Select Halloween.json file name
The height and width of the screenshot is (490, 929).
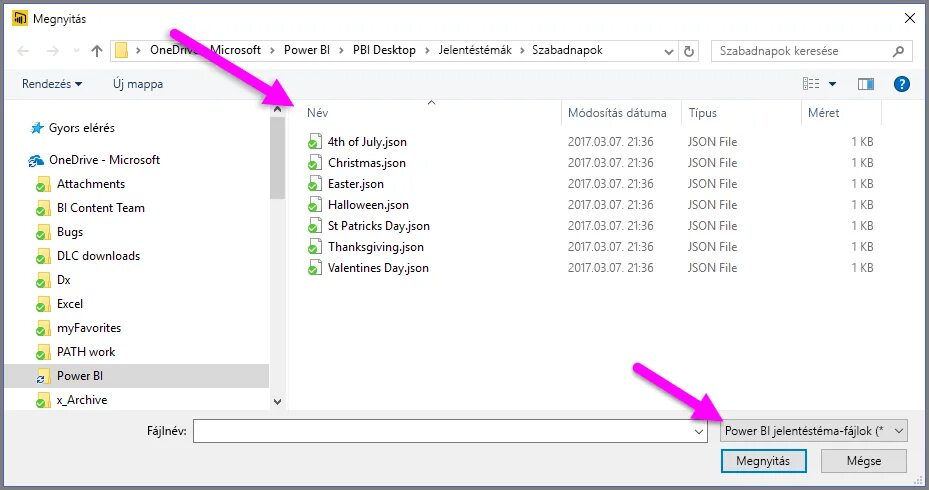(x=368, y=205)
